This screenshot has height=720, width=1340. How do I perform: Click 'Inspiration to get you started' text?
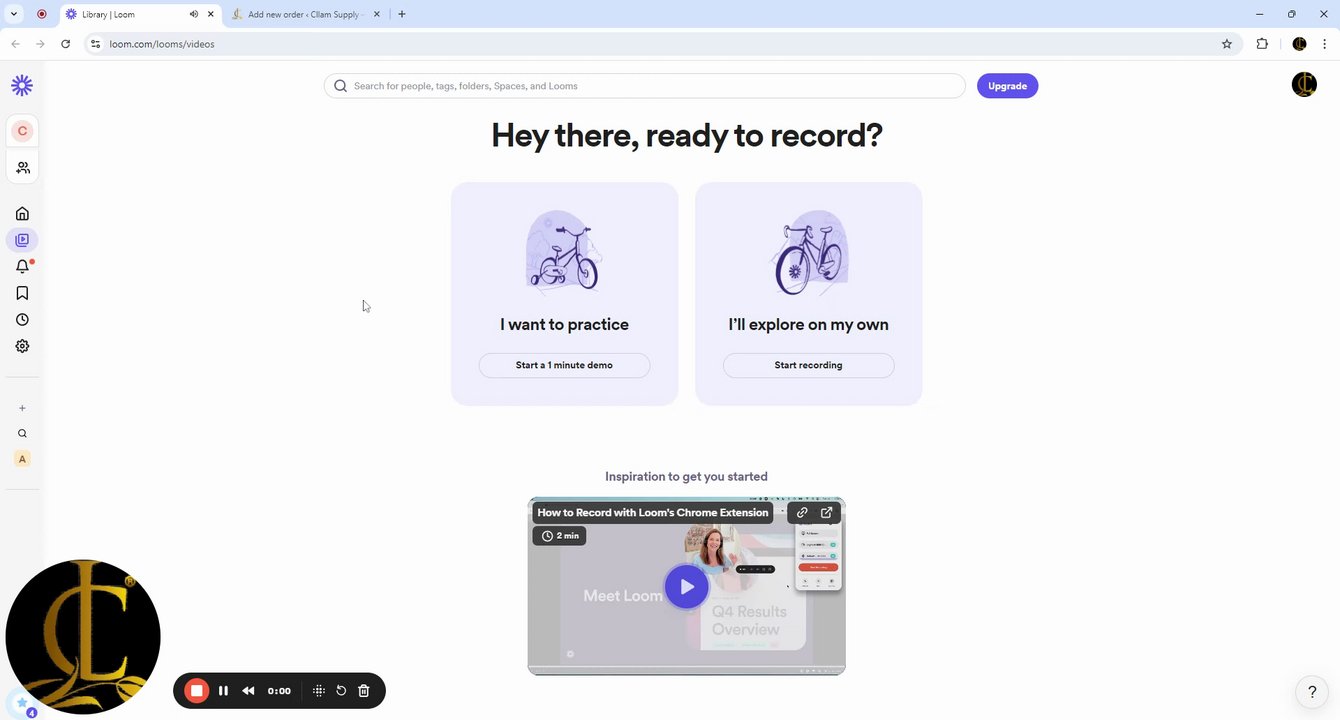pyautogui.click(x=686, y=477)
